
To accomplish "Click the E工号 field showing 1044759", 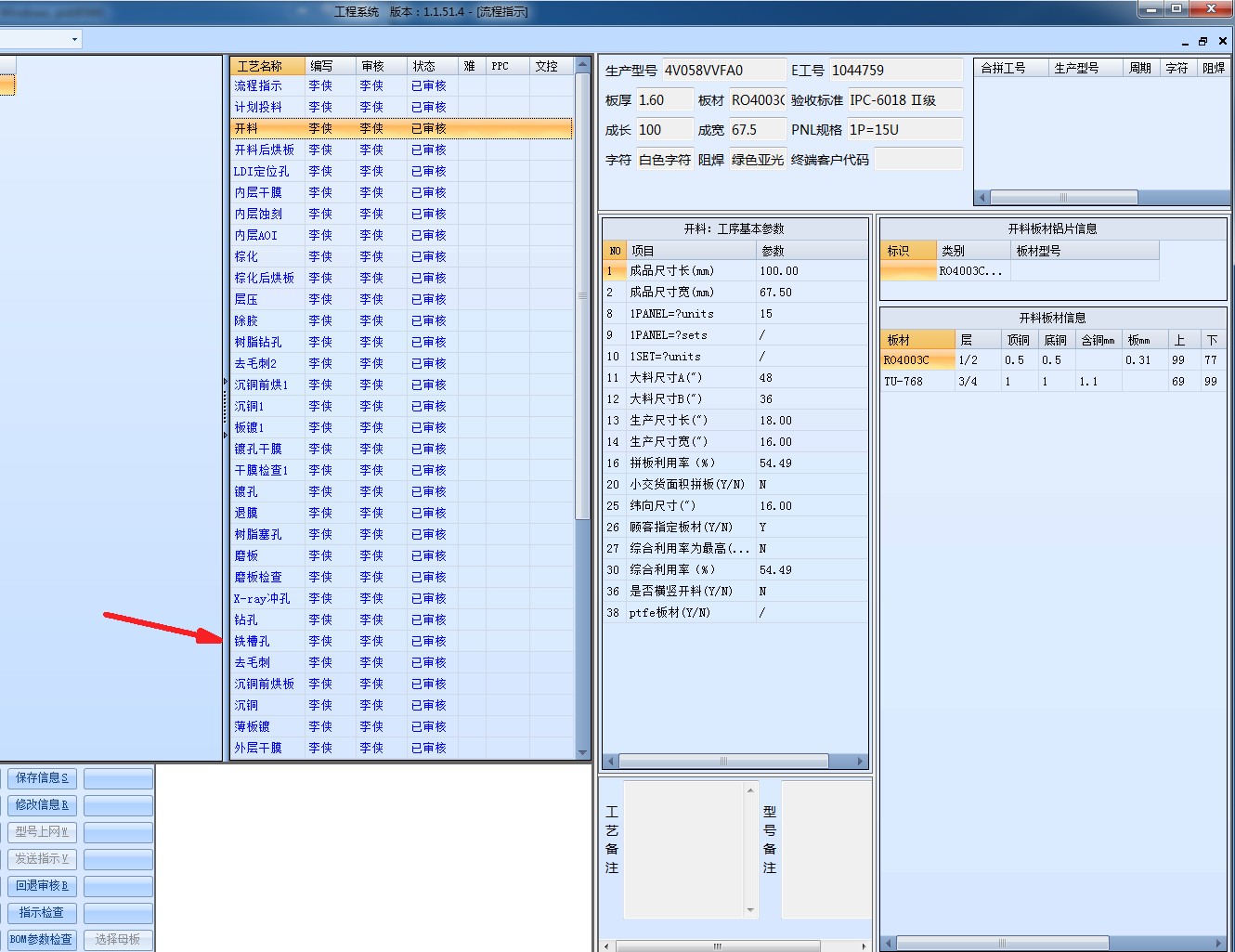I will tap(895, 71).
